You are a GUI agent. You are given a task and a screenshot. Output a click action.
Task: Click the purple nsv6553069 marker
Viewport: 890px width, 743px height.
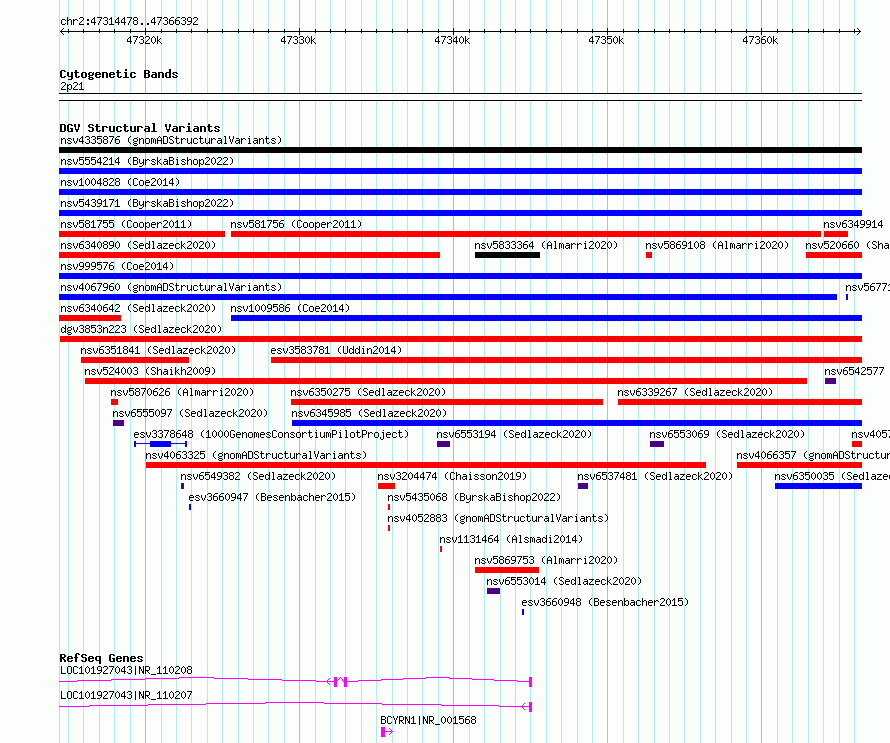pos(657,444)
